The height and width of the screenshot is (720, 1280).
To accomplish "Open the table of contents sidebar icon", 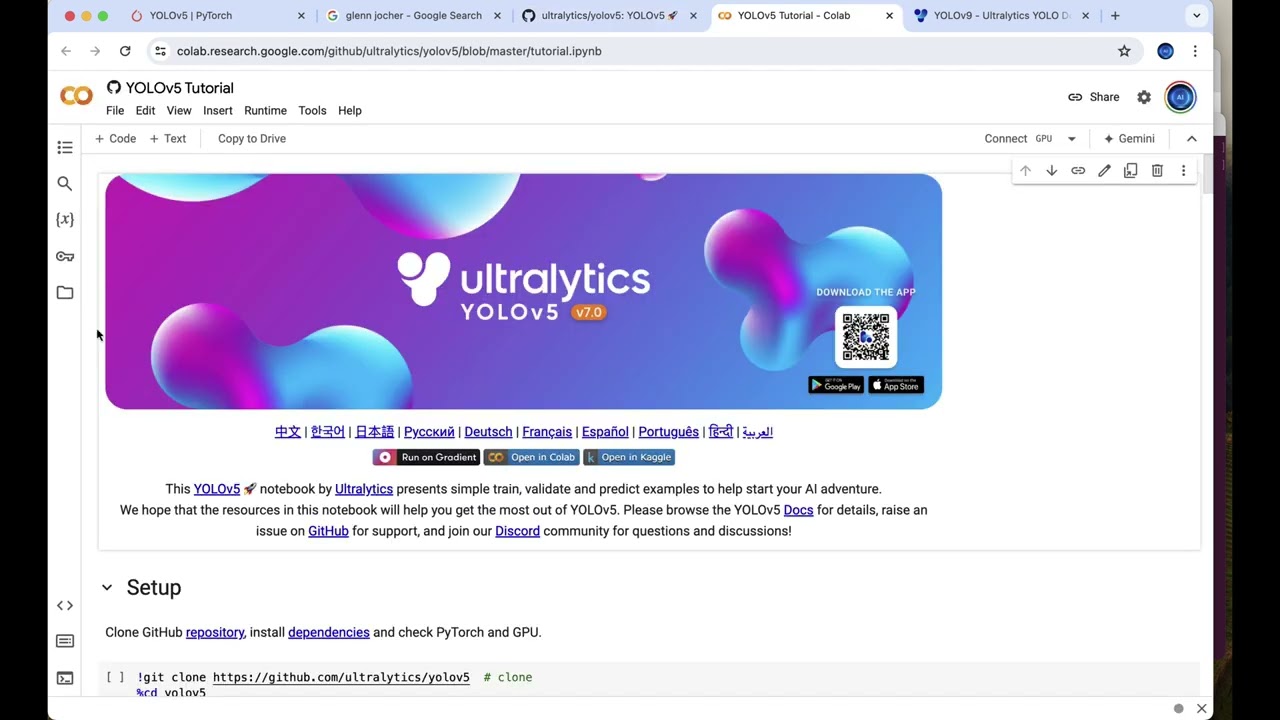I will [65, 148].
